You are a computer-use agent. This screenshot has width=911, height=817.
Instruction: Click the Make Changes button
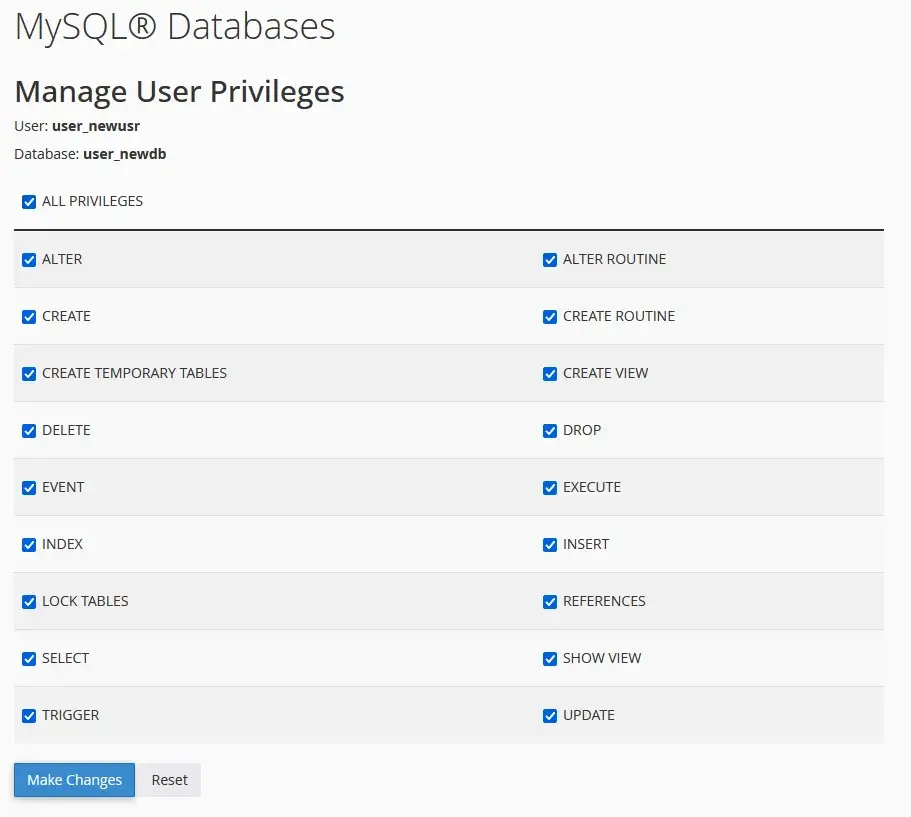click(73, 780)
